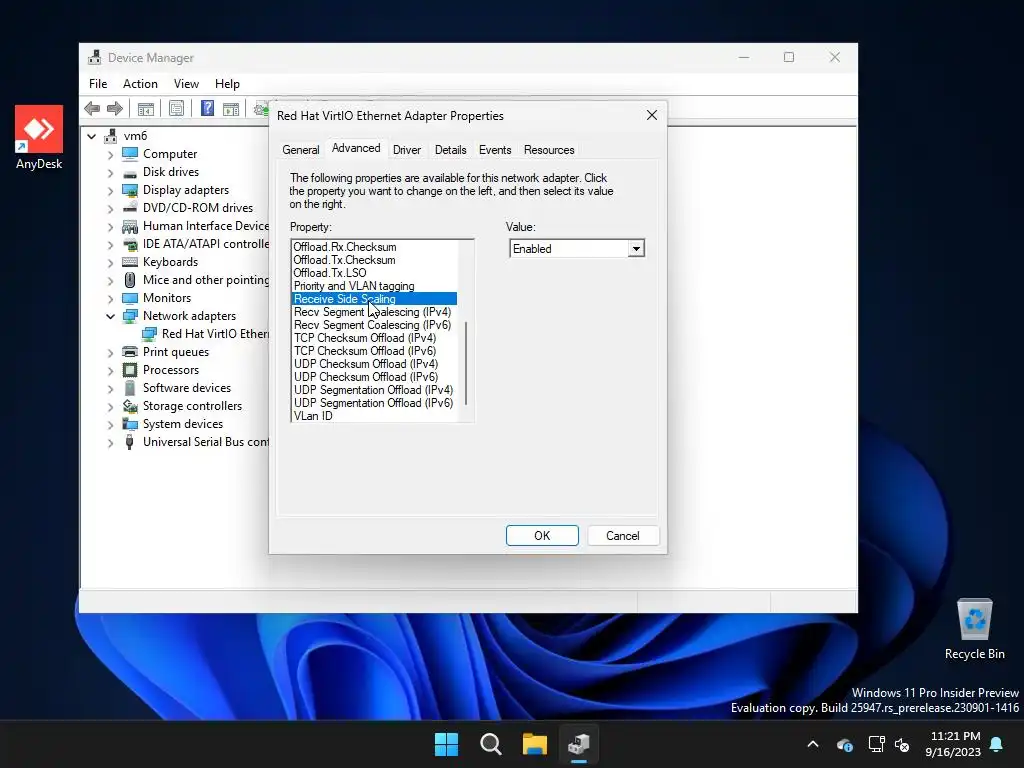Image resolution: width=1024 pixels, height=768 pixels.
Task: Select the Red Hat VirtIO adapter tree icon
Action: (150, 334)
